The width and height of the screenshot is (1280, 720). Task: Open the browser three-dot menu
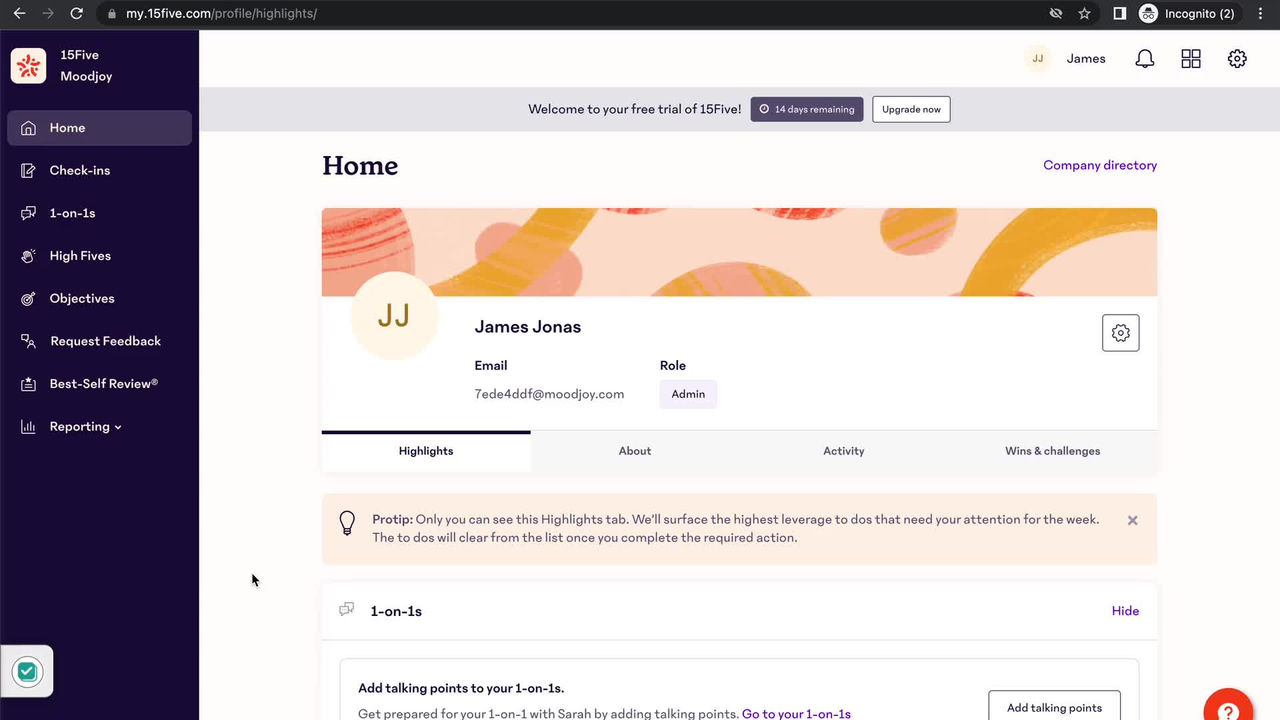1261,14
